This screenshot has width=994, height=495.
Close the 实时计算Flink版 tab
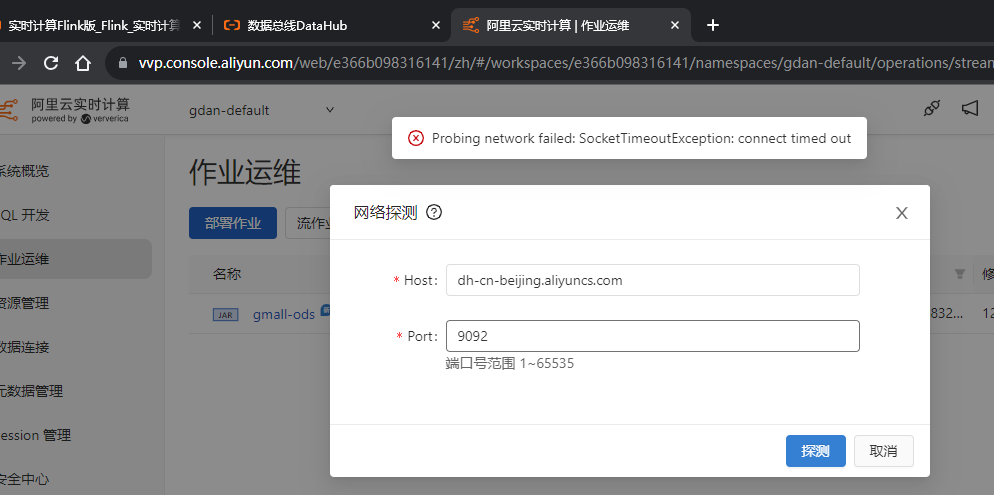click(x=197, y=25)
